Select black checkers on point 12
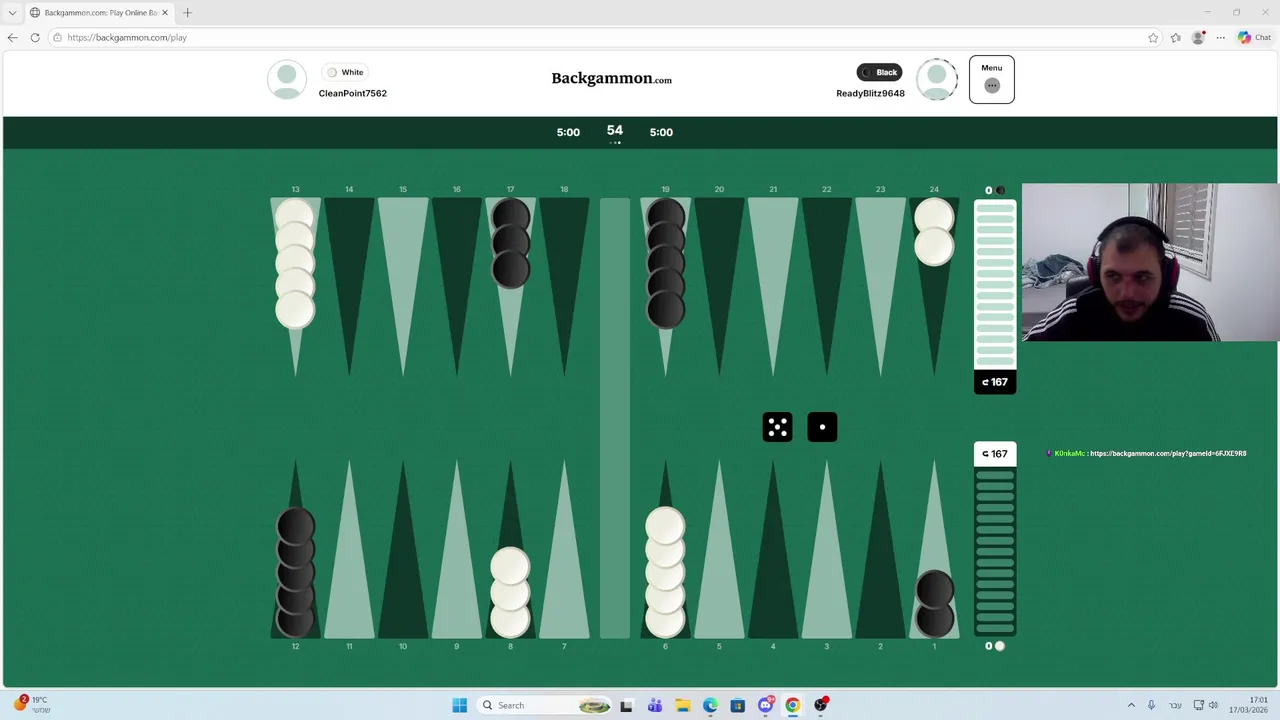Viewport: 1280px width, 720px height. click(x=295, y=573)
